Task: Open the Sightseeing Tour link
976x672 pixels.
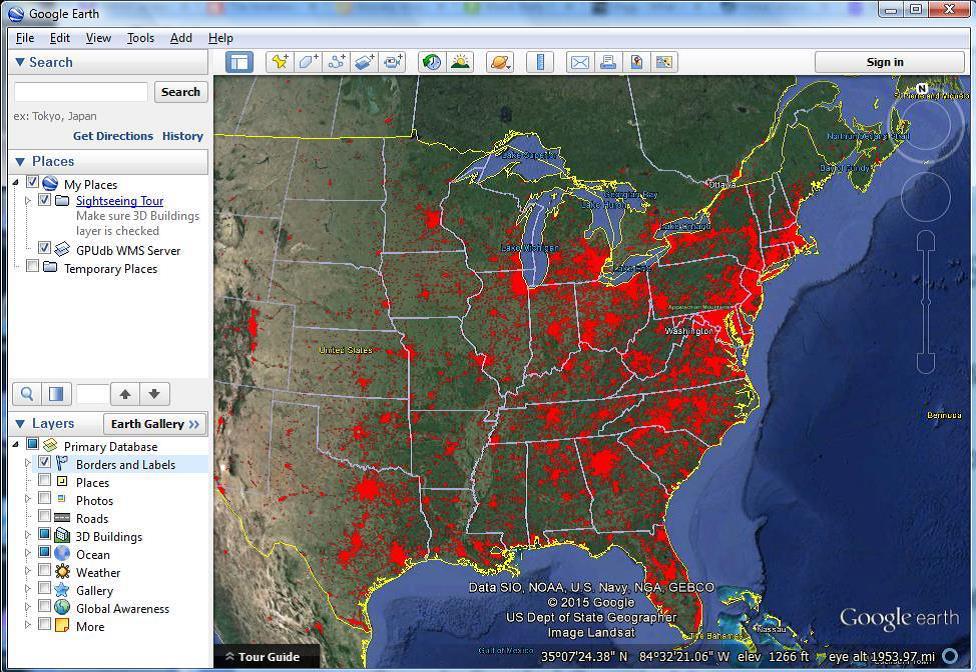Action: 120,201
